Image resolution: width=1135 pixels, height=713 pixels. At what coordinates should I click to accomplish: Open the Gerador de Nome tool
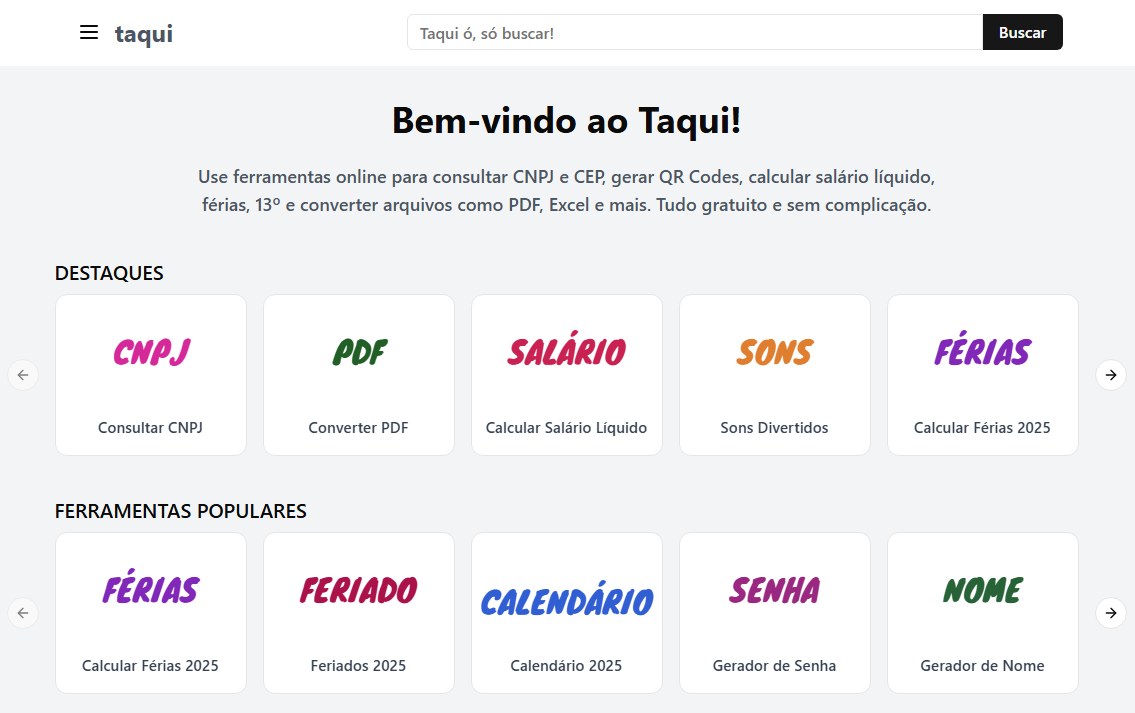point(983,613)
